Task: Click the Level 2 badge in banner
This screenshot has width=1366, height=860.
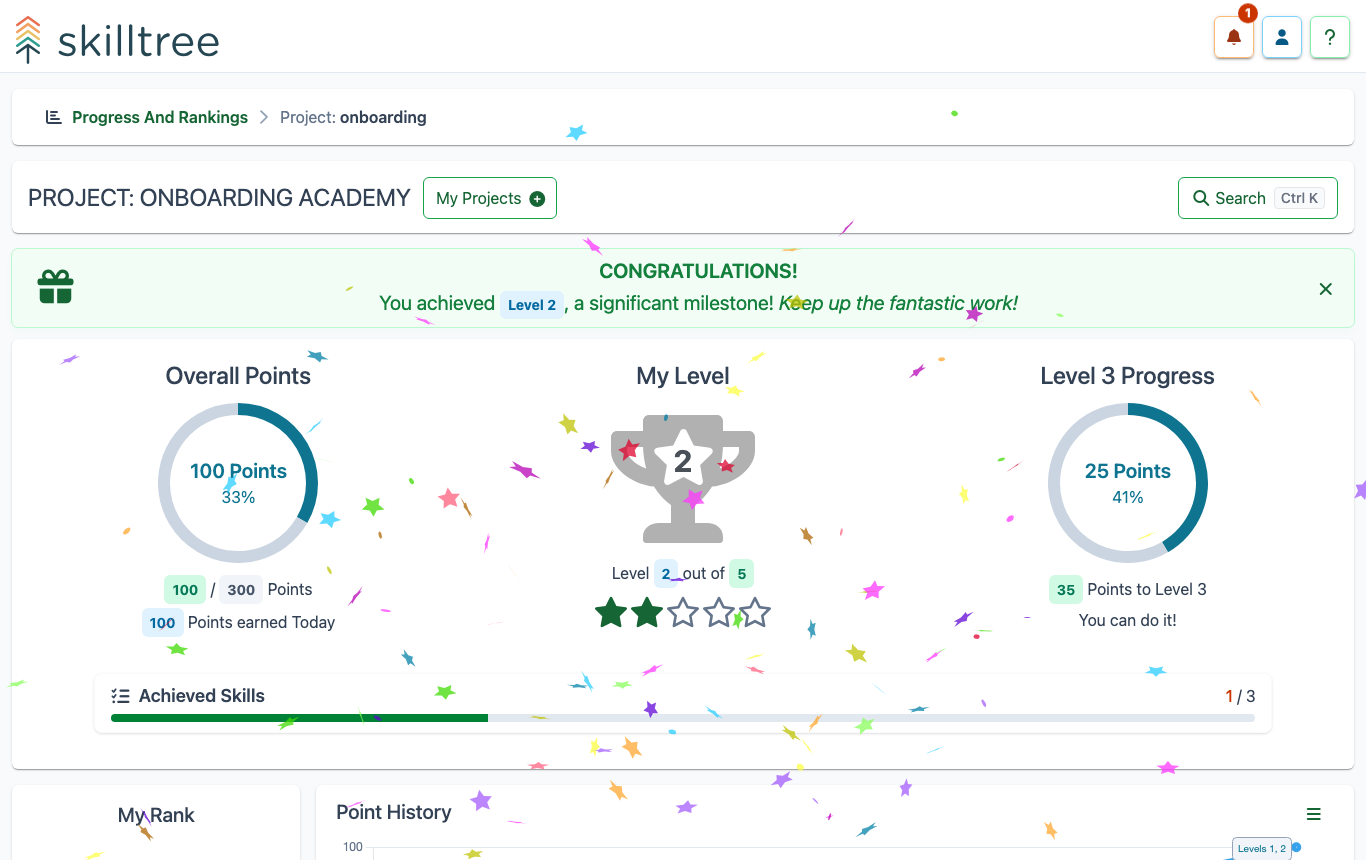Action: 532,305
